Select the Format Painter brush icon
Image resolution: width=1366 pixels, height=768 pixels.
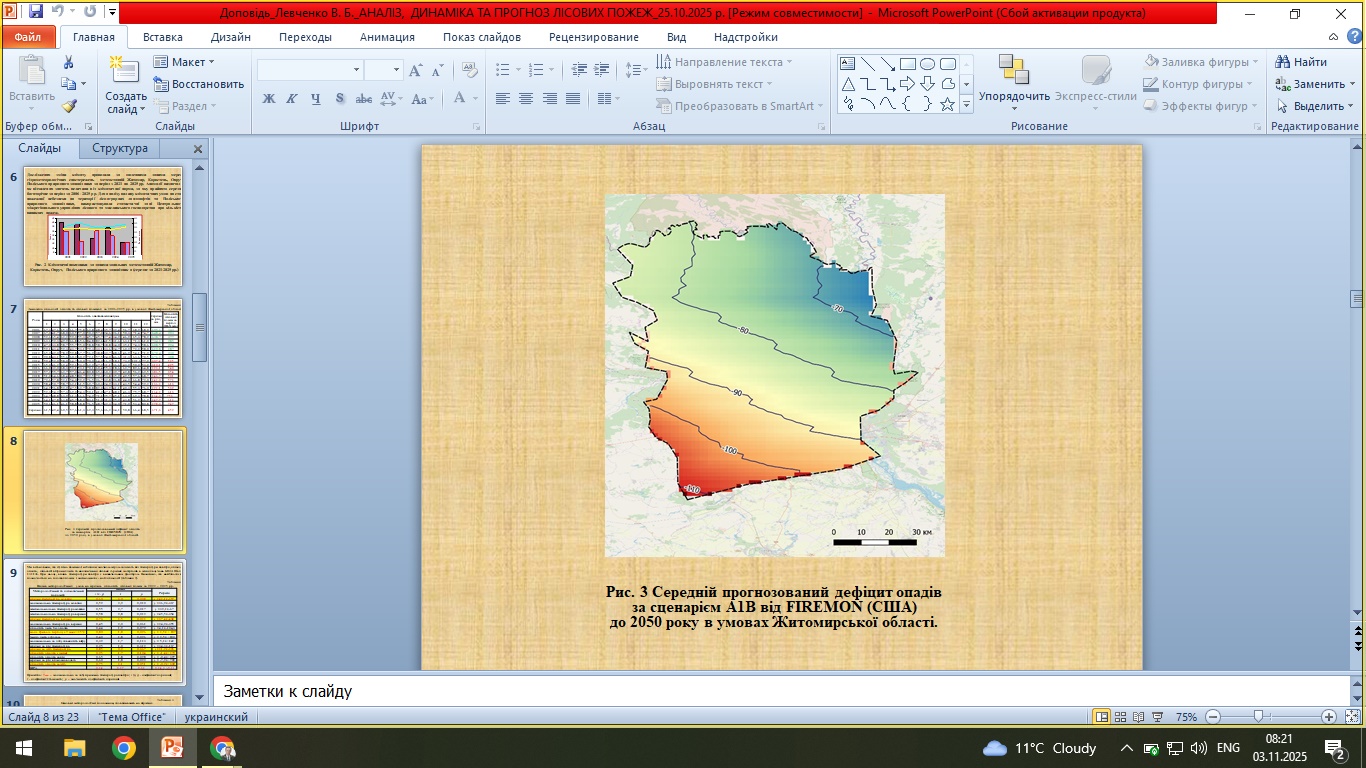click(69, 106)
